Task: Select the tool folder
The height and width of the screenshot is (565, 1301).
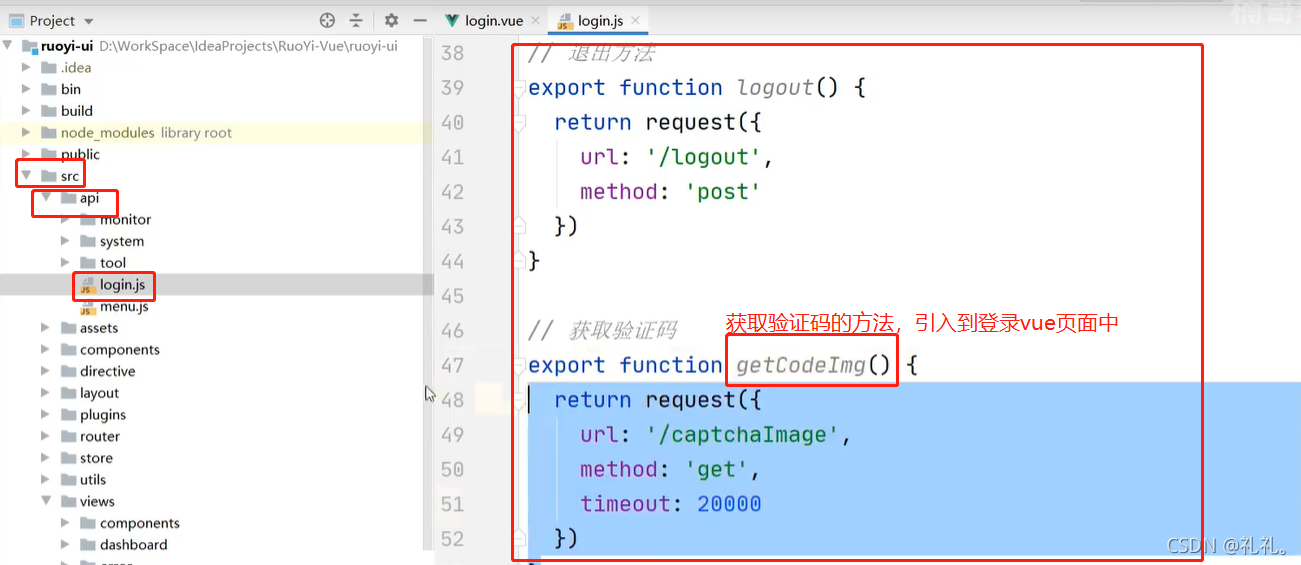Action: click(113, 263)
